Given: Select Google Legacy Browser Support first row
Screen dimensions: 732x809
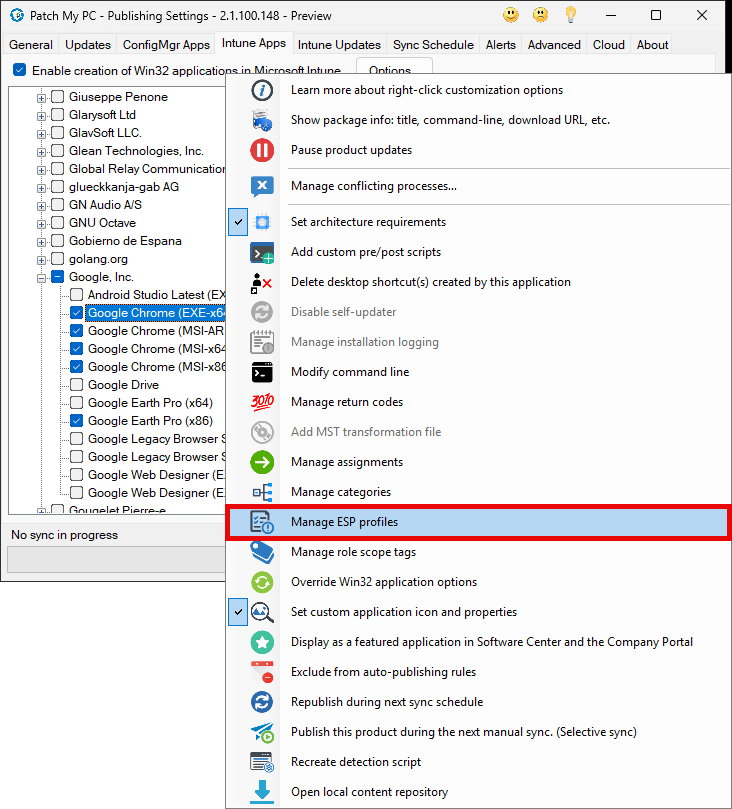Looking at the screenshot, I should coord(156,439).
